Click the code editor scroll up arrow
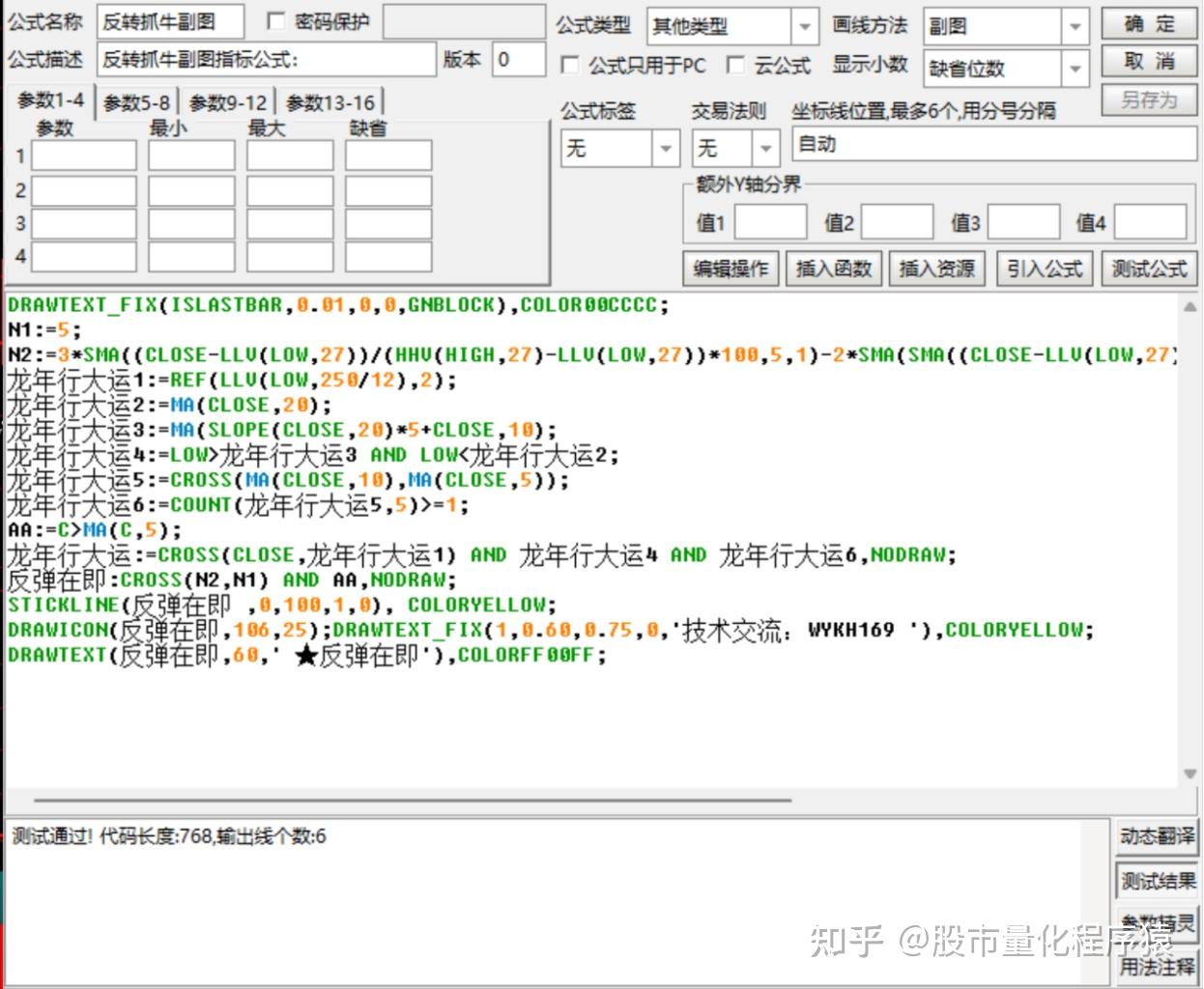This screenshot has height=989, width=1204. point(1190,307)
